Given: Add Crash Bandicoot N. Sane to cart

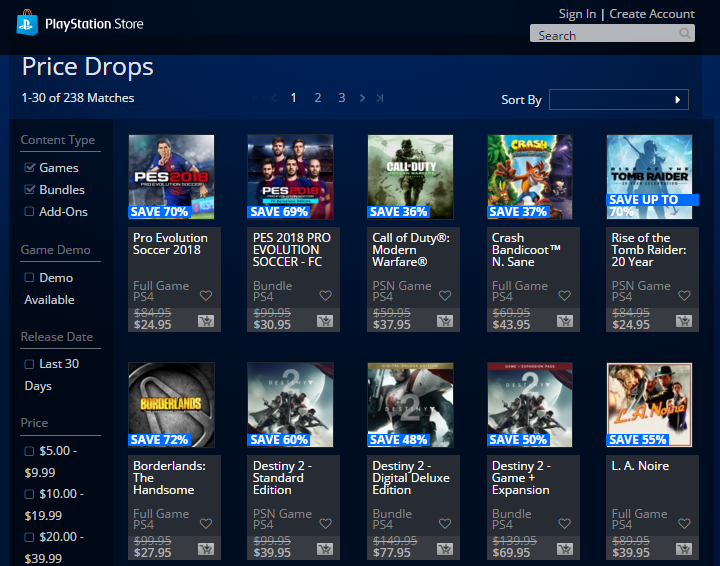Looking at the screenshot, I should (565, 321).
